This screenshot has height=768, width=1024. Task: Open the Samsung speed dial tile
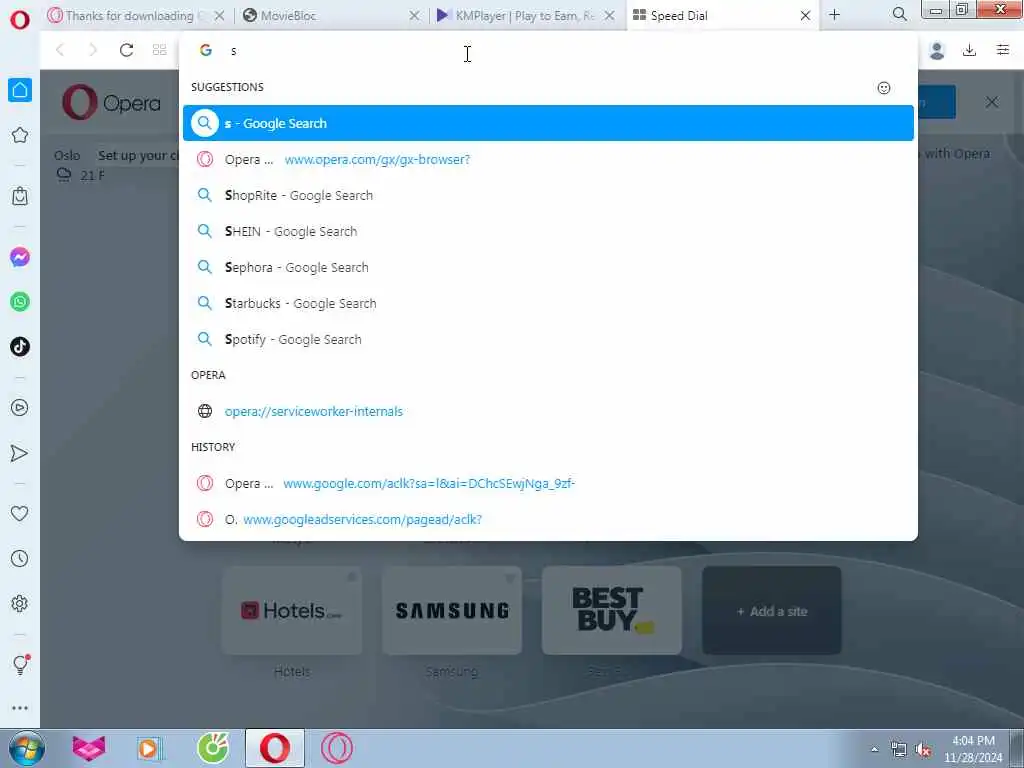pos(452,611)
